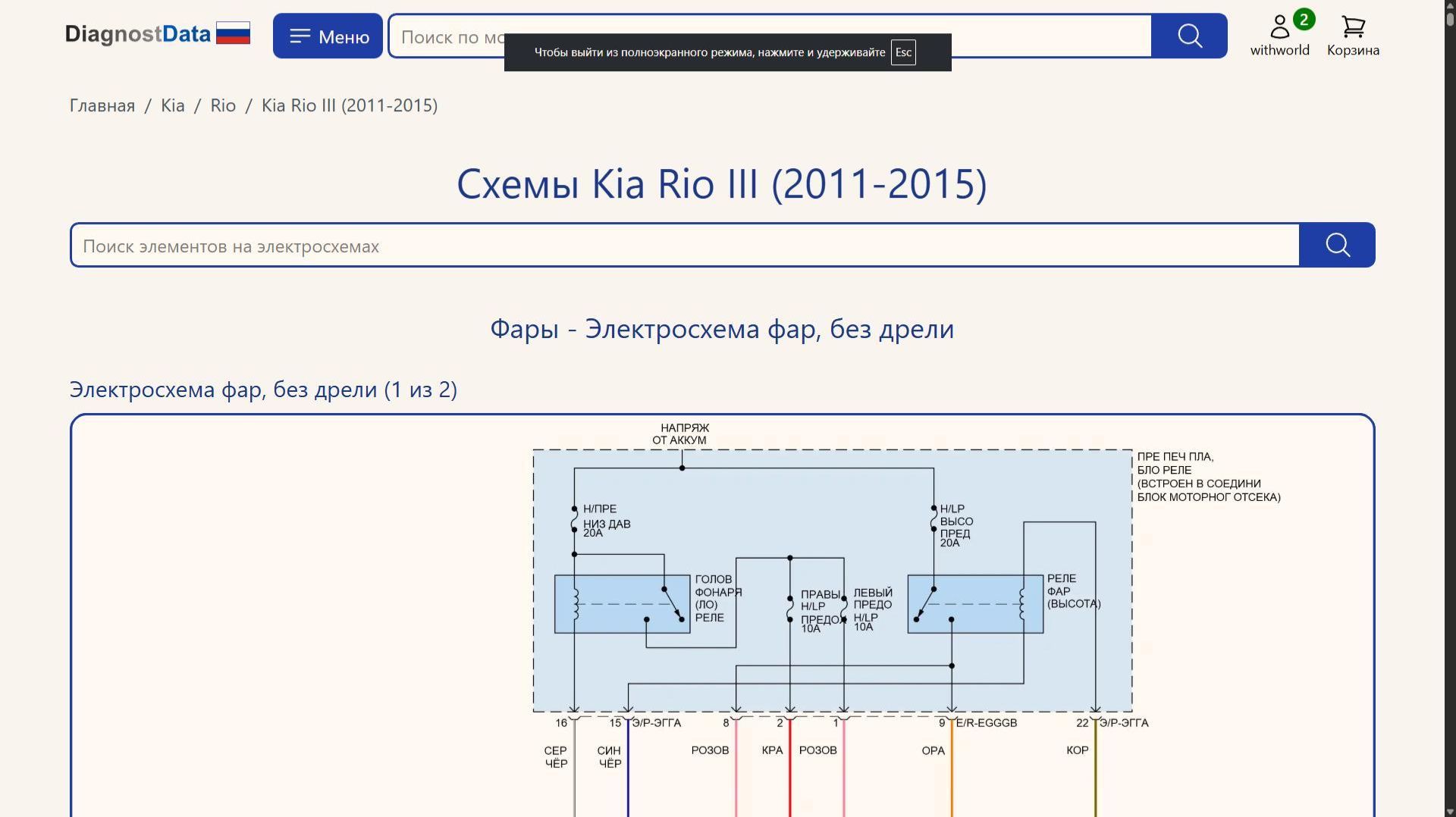Open the Kia breadcrumb link
Viewport: 1456px width, 817px height.
[172, 105]
